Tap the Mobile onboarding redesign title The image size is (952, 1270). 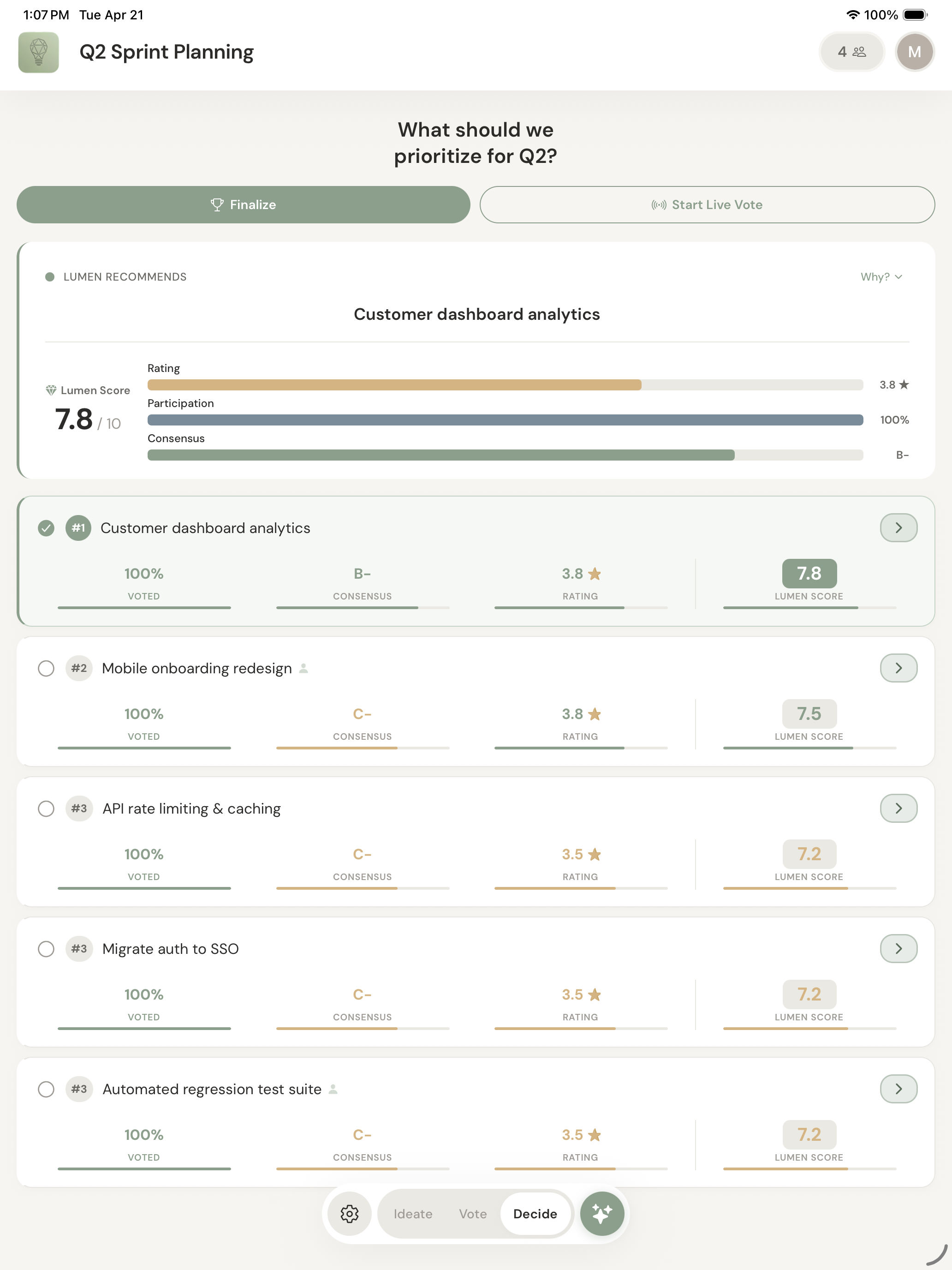[197, 668]
